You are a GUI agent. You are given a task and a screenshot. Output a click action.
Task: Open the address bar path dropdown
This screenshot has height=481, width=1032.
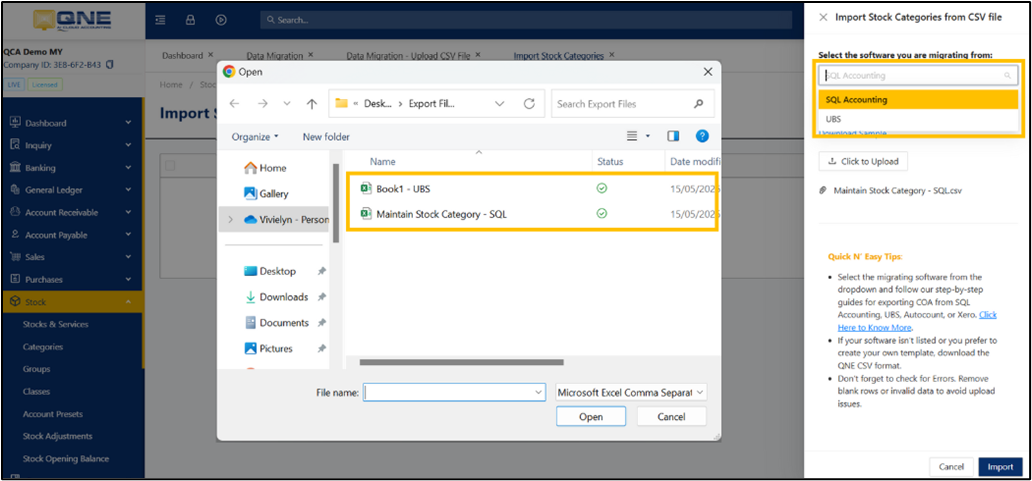500,104
